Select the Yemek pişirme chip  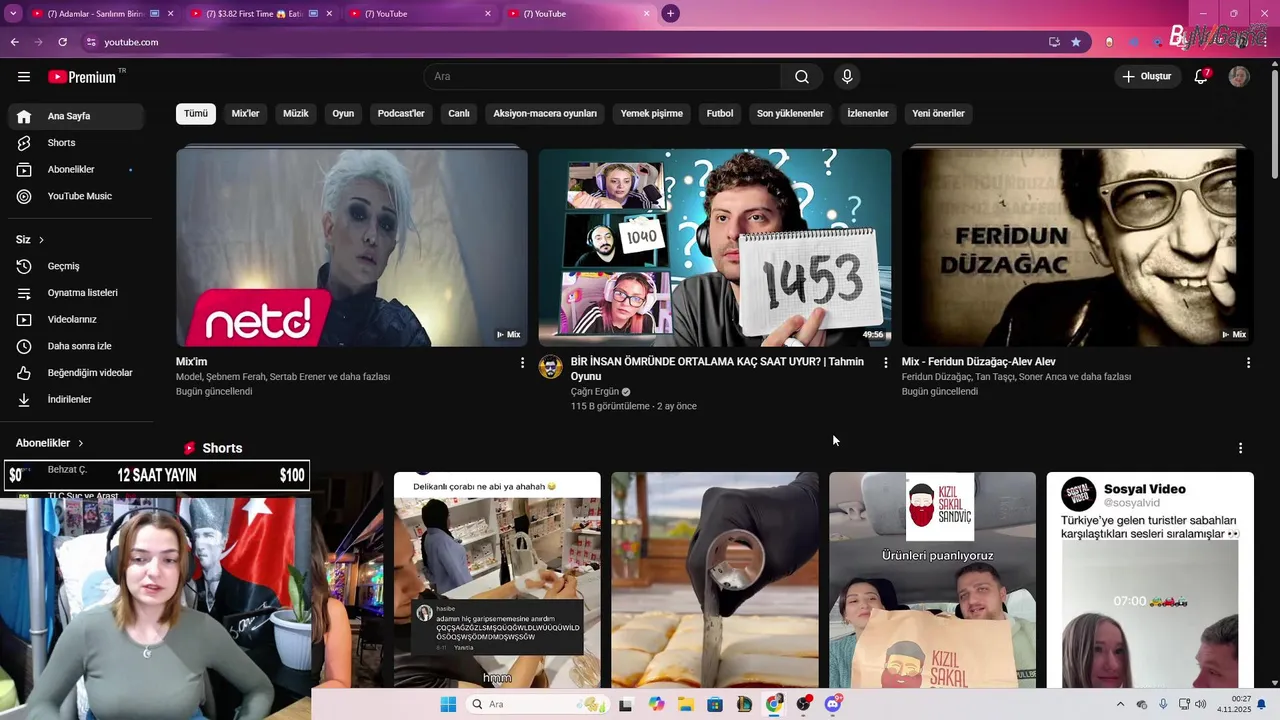(x=652, y=114)
